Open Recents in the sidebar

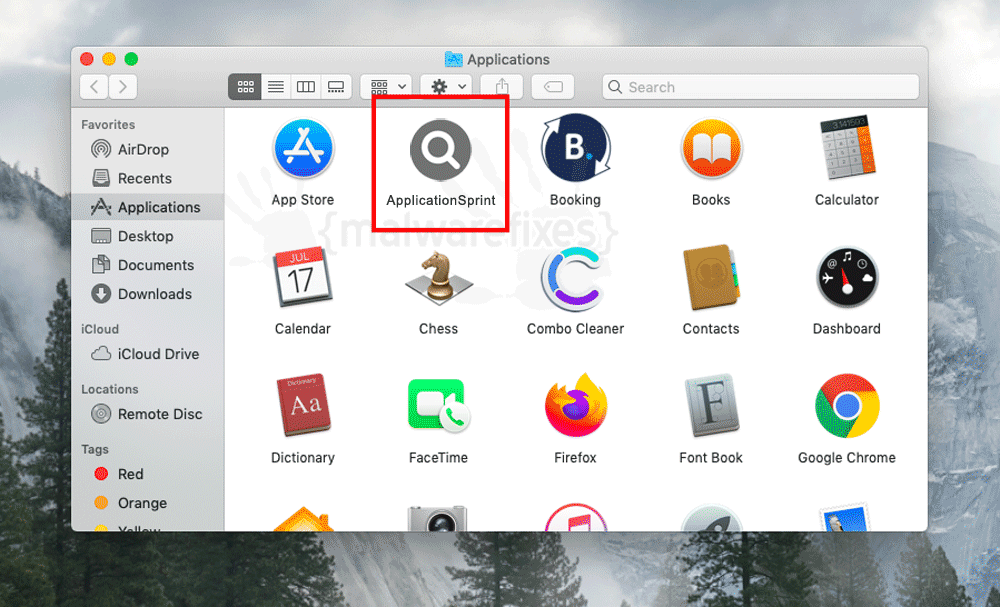[148, 179]
